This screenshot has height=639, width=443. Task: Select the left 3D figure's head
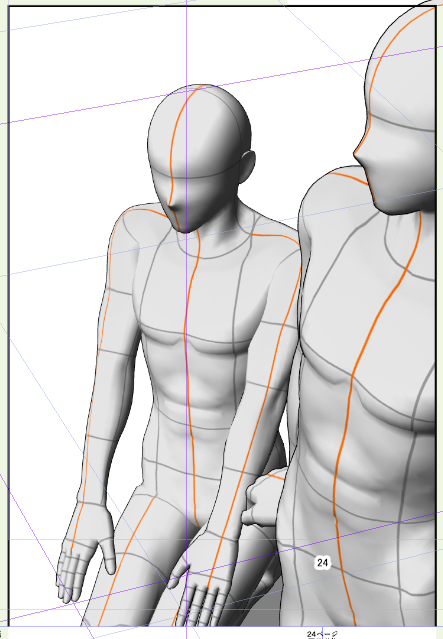pos(201,159)
